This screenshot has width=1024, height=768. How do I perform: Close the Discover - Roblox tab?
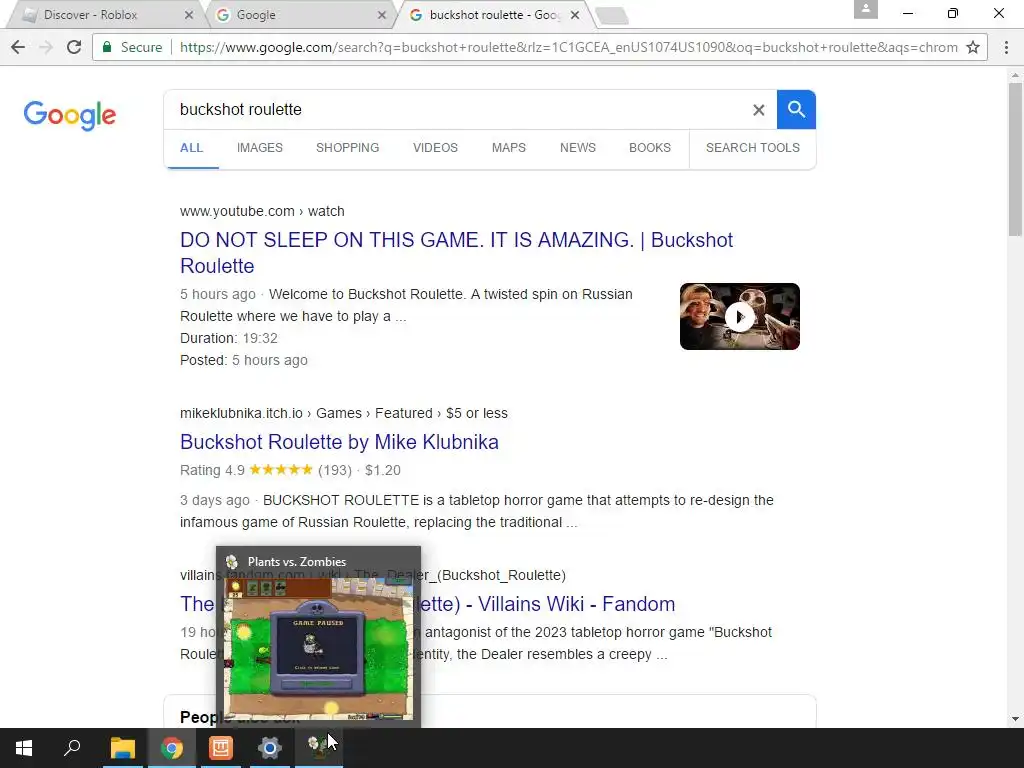(x=189, y=14)
